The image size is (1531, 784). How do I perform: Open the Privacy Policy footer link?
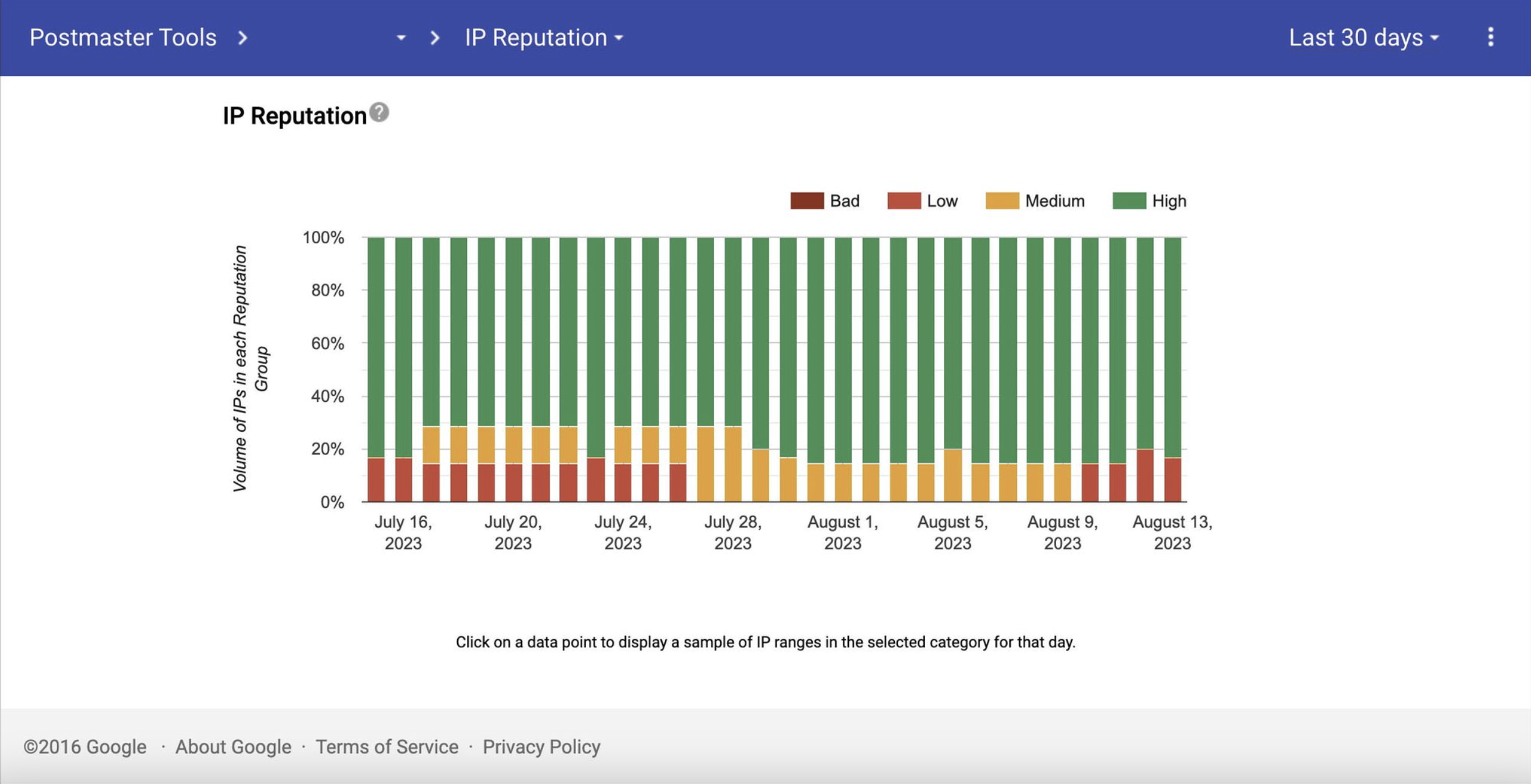coord(541,747)
